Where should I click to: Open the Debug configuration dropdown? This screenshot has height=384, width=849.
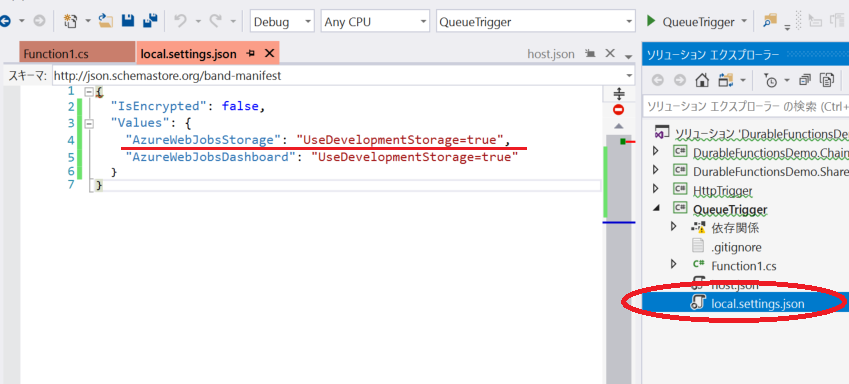282,22
